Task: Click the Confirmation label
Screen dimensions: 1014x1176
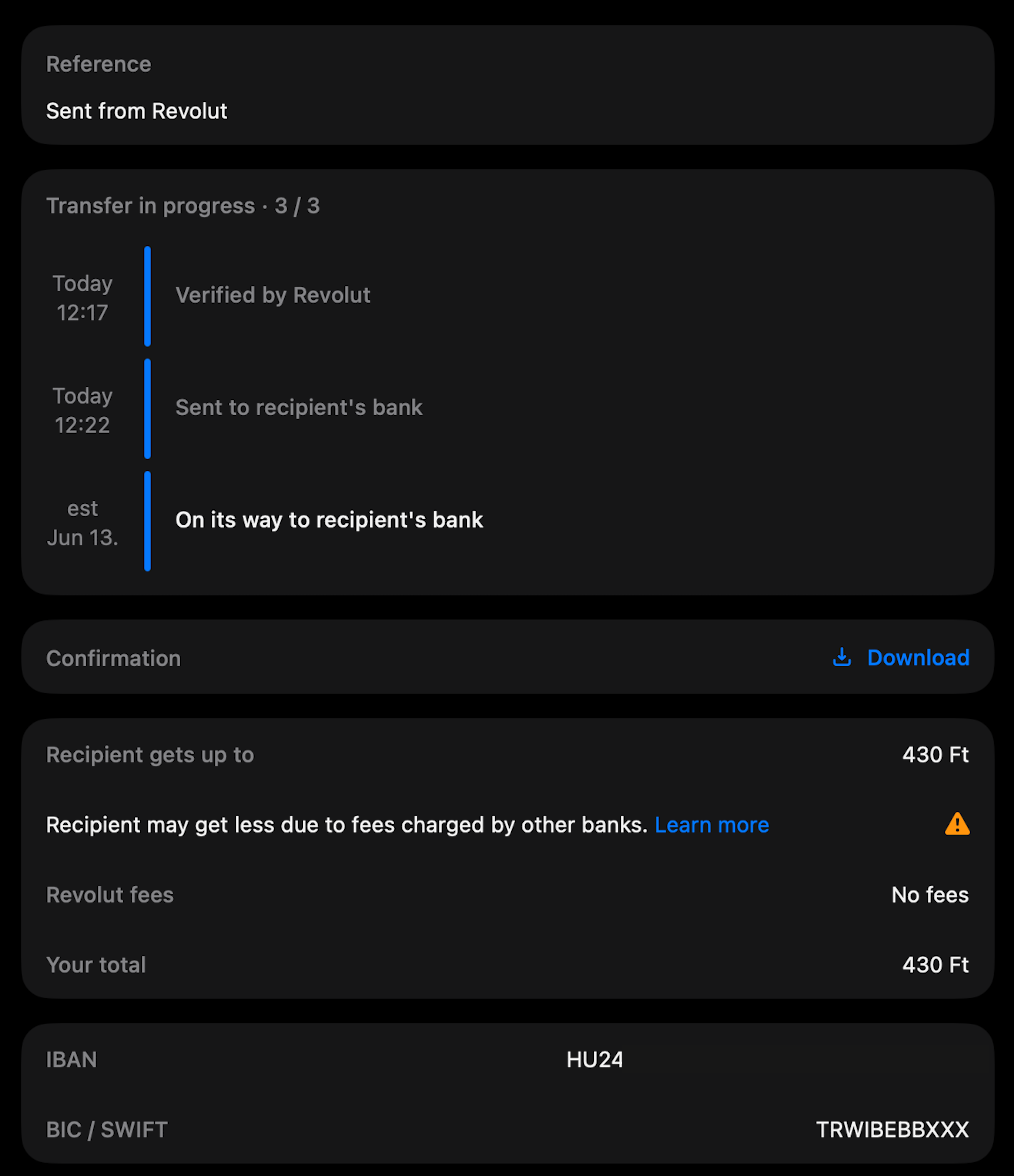Action: pos(113,658)
